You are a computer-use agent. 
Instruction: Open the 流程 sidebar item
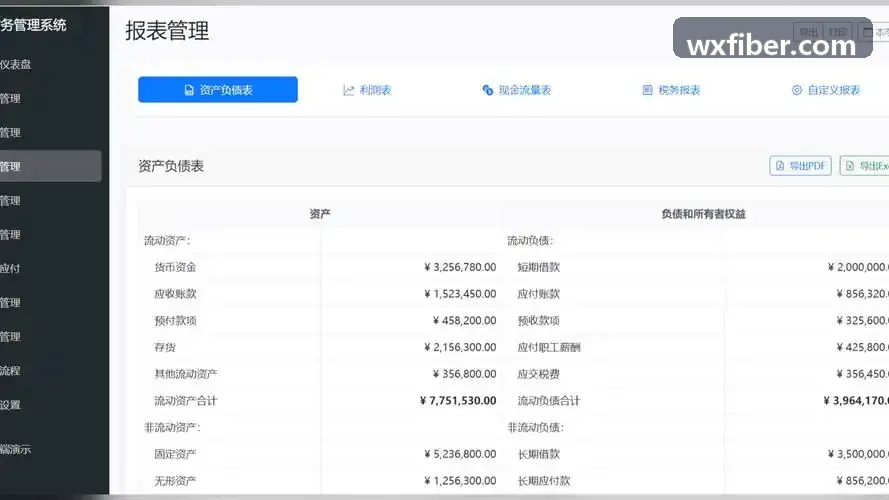point(10,371)
